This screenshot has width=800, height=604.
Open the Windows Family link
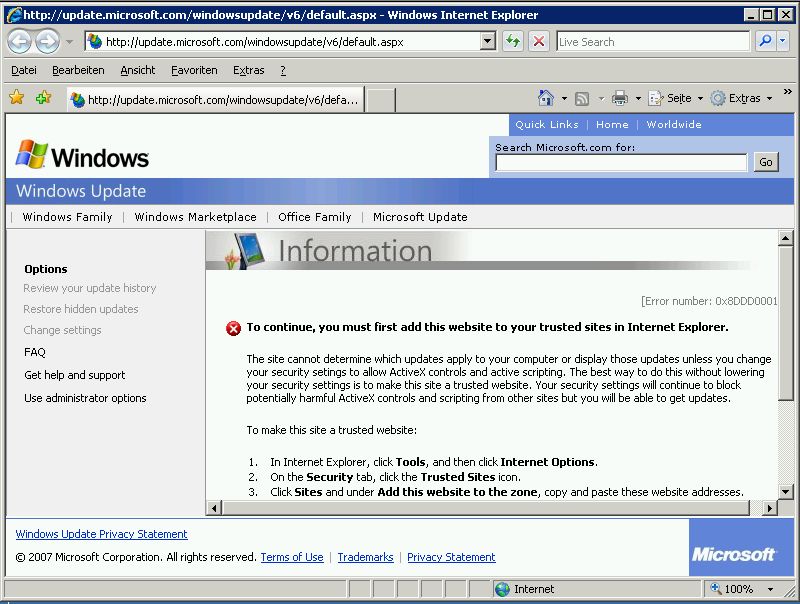click(x=67, y=217)
